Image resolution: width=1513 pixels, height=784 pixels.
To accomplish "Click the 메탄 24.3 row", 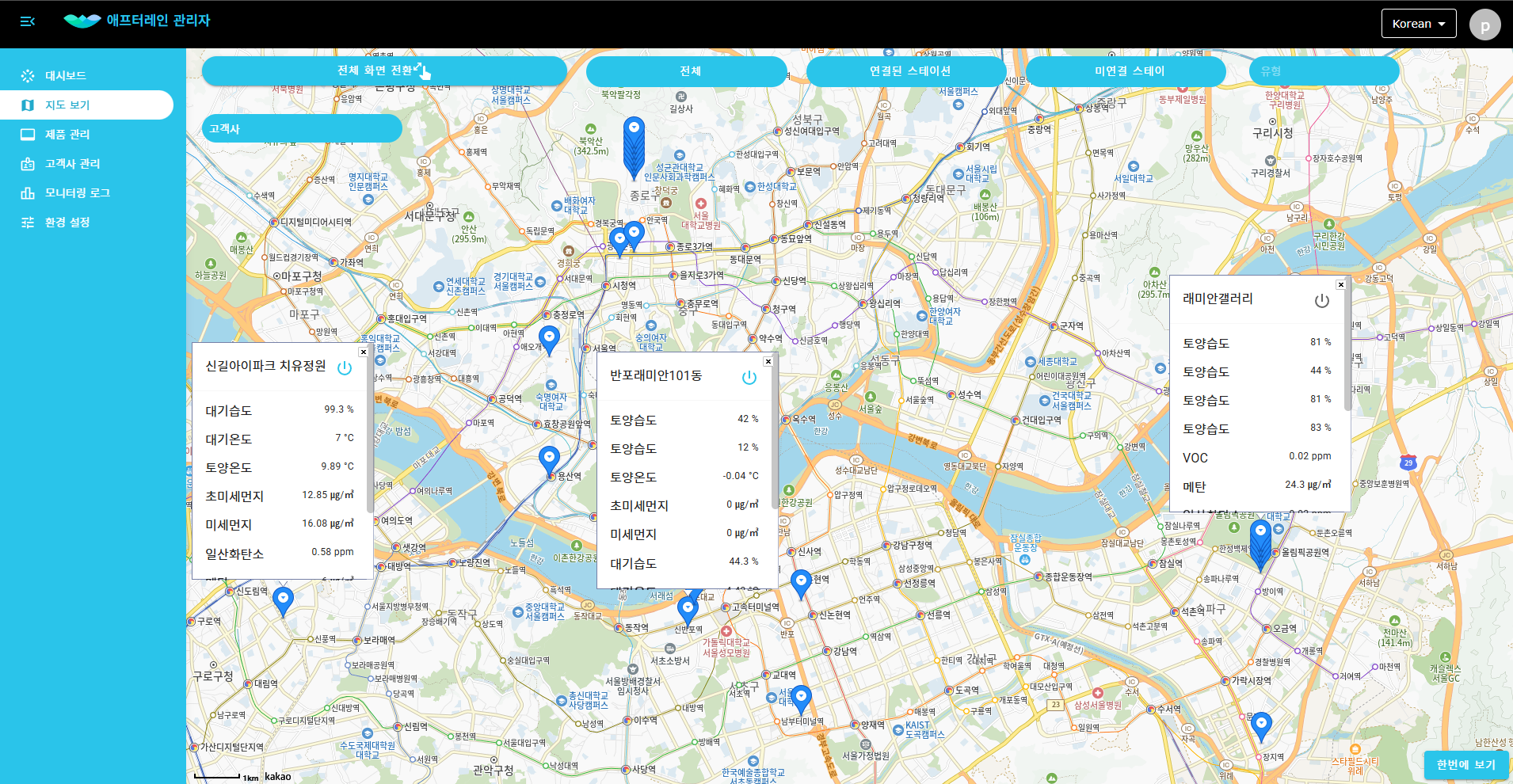I will click(1257, 485).
